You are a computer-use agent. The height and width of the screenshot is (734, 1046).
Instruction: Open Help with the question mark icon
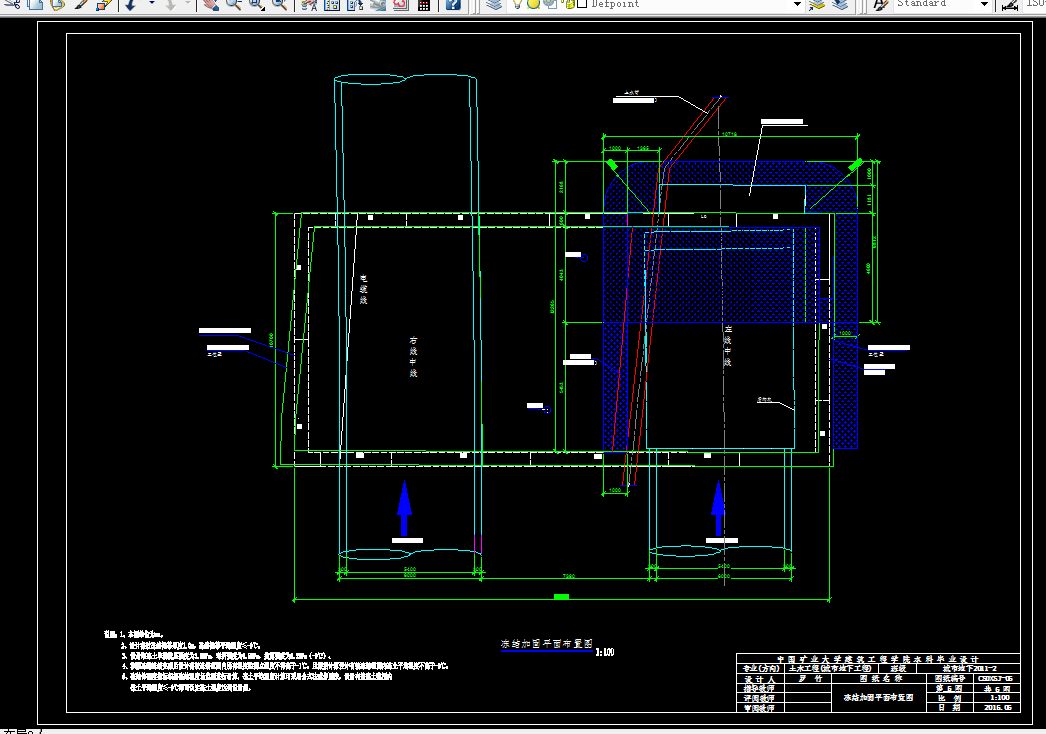(x=453, y=4)
